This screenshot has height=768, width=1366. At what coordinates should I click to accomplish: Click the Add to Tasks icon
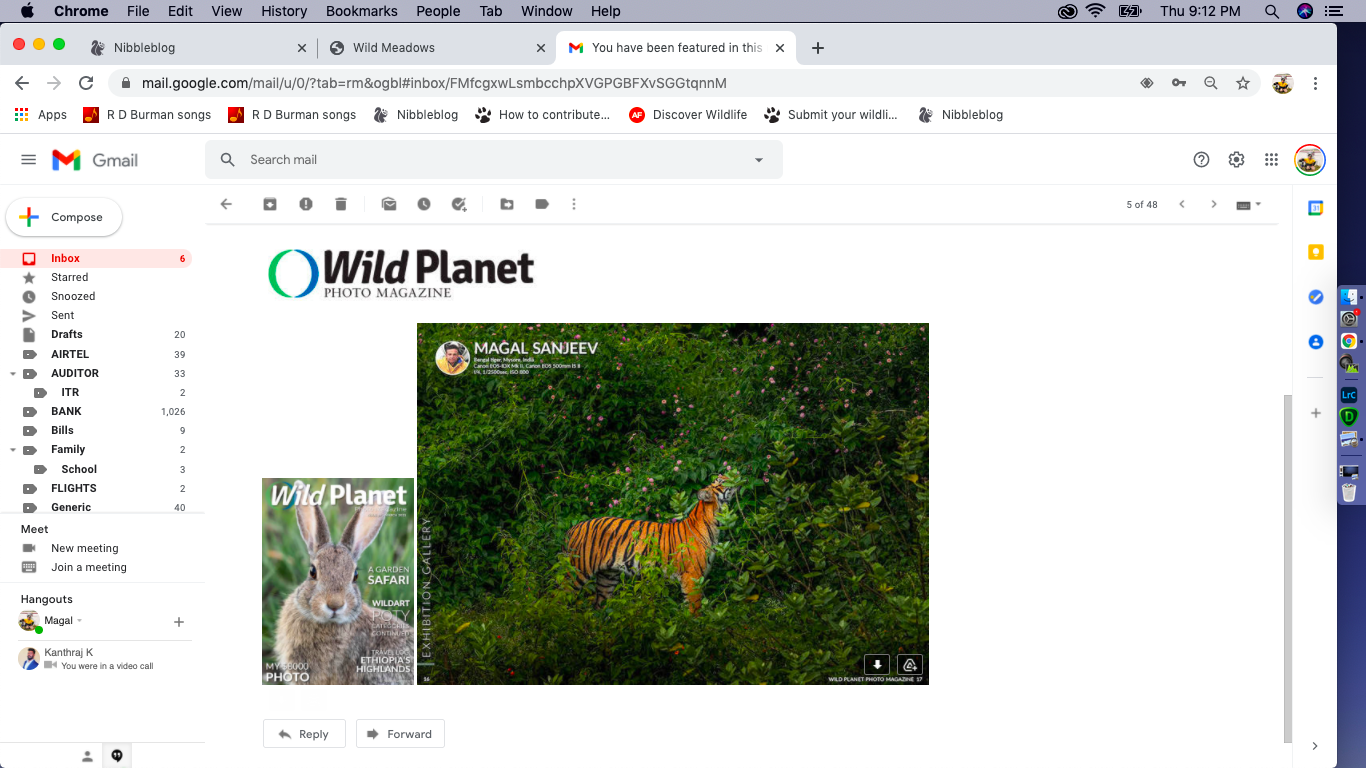pos(459,204)
